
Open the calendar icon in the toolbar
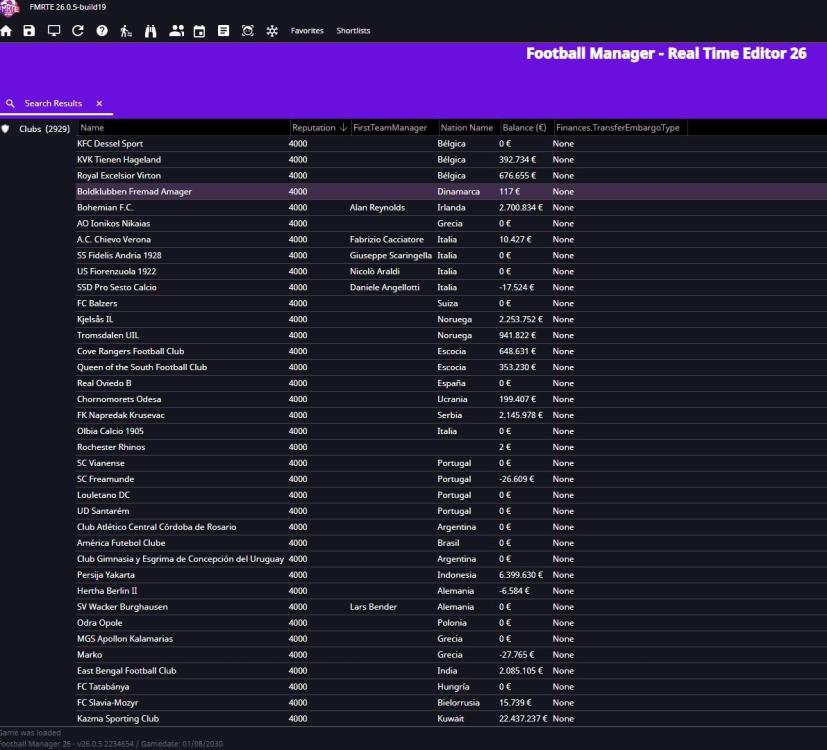coord(199,31)
